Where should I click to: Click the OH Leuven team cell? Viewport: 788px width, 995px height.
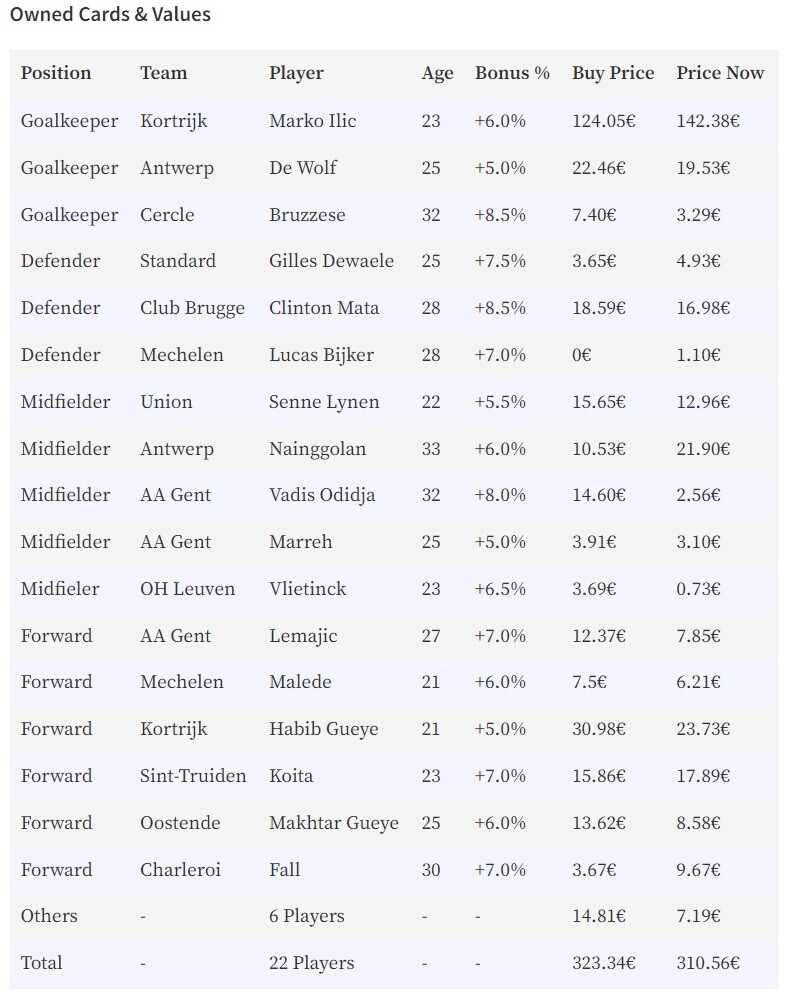(x=187, y=589)
